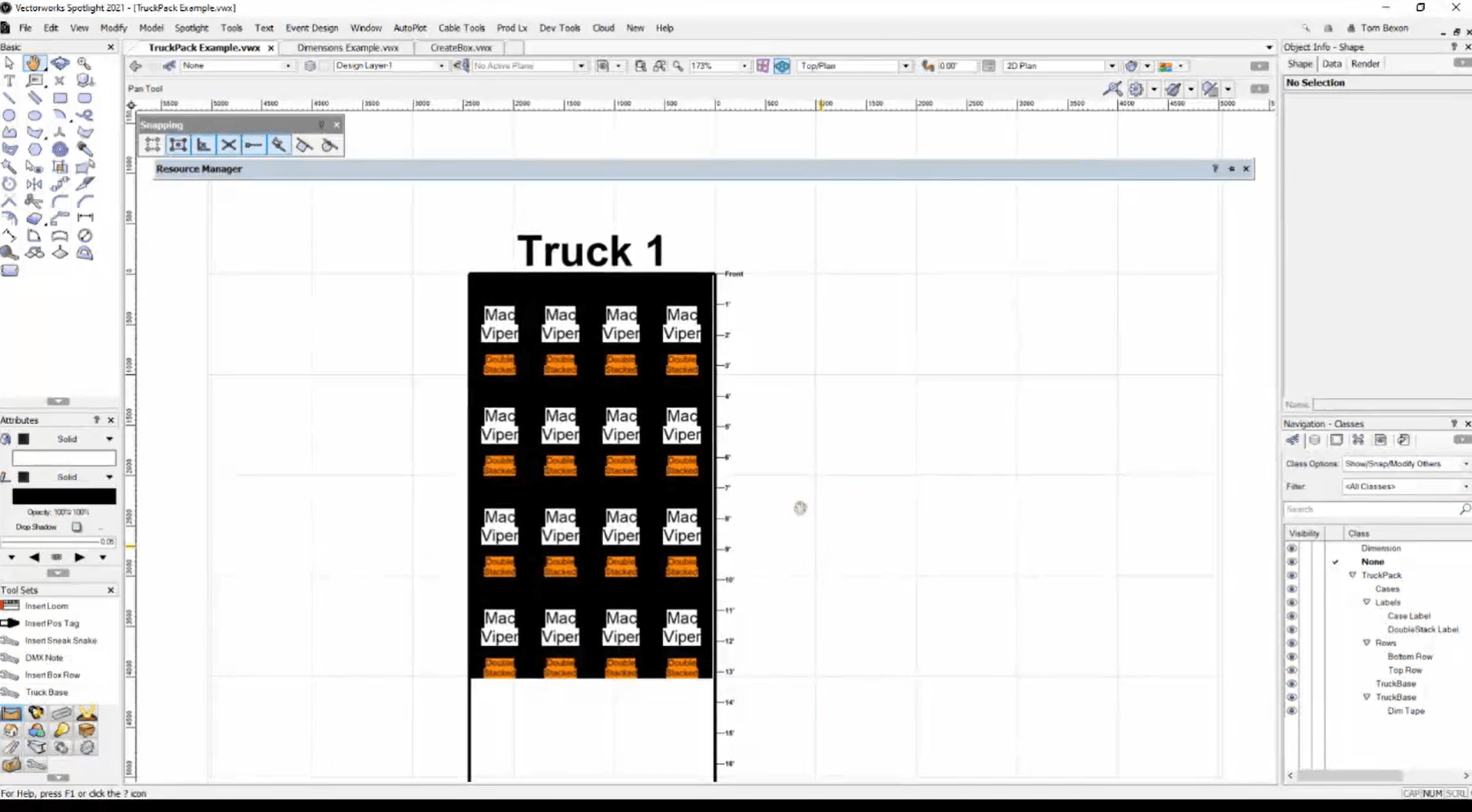
Task: Open the 2D Plan render mode dropdown
Action: [x=1060, y=66]
